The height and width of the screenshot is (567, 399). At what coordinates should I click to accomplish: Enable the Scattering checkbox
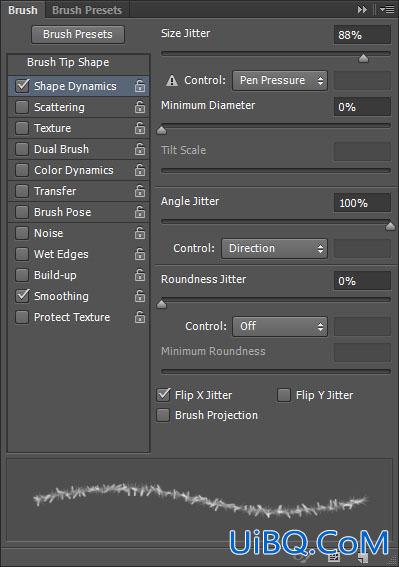(x=22, y=107)
